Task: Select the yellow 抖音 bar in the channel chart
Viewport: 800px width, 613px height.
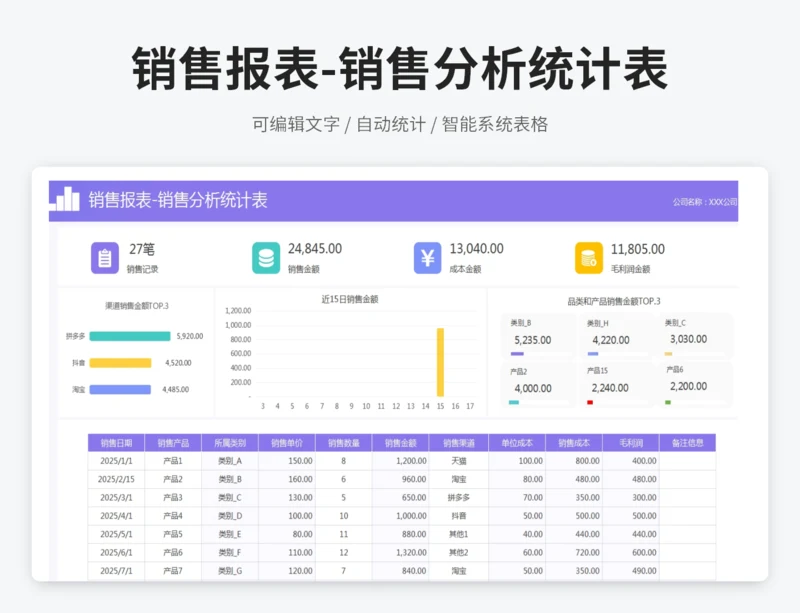Action: tap(120, 363)
